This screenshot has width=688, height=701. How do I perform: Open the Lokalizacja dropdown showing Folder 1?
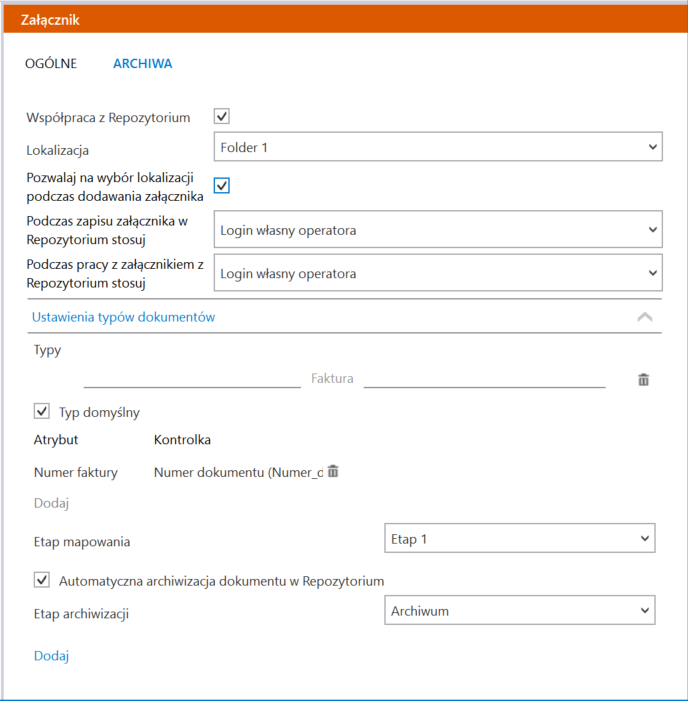(438, 147)
